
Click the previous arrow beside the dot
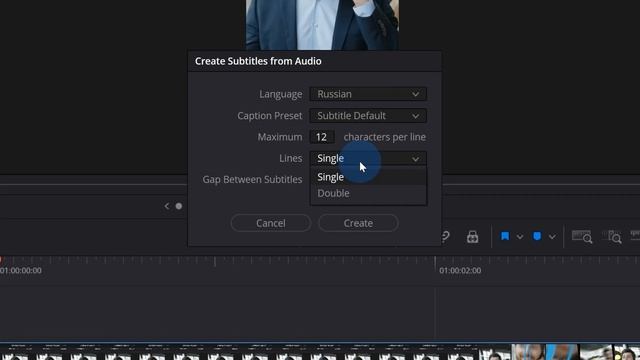tap(167, 206)
